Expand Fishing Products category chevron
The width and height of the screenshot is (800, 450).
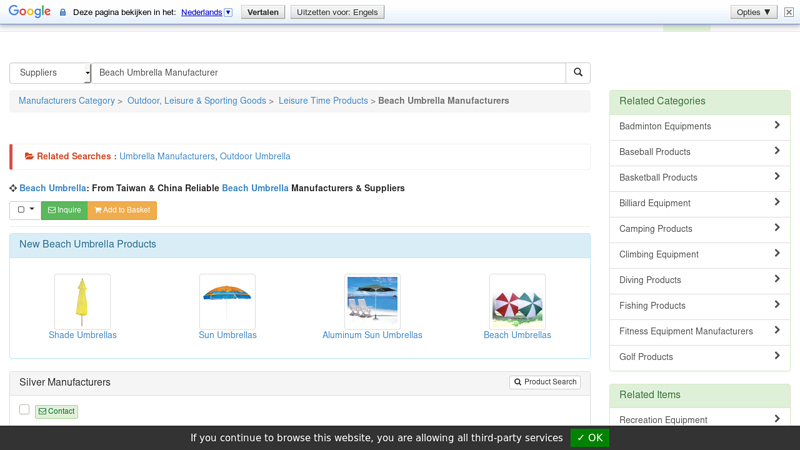pyautogui.click(x=777, y=305)
